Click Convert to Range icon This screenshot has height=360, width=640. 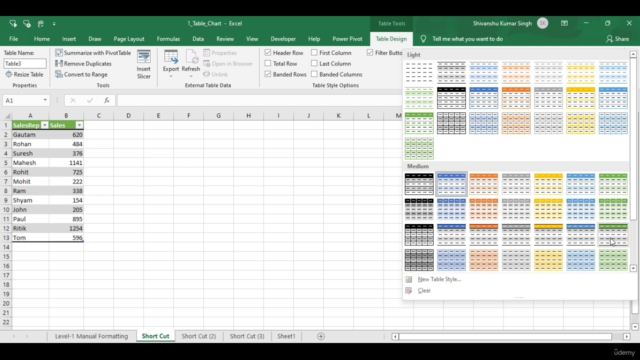pos(59,74)
